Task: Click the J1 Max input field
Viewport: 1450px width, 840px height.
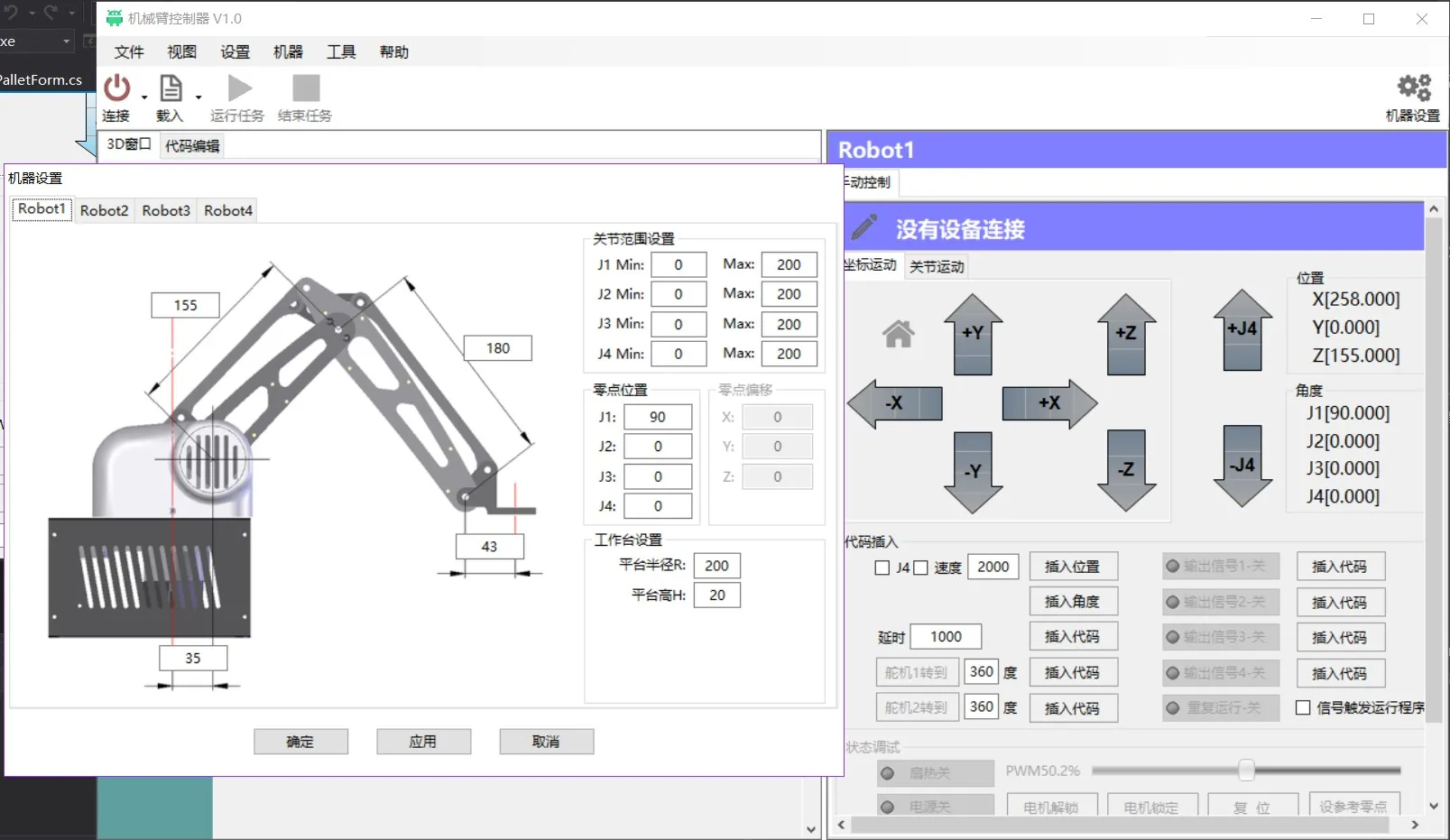Action: 790,265
